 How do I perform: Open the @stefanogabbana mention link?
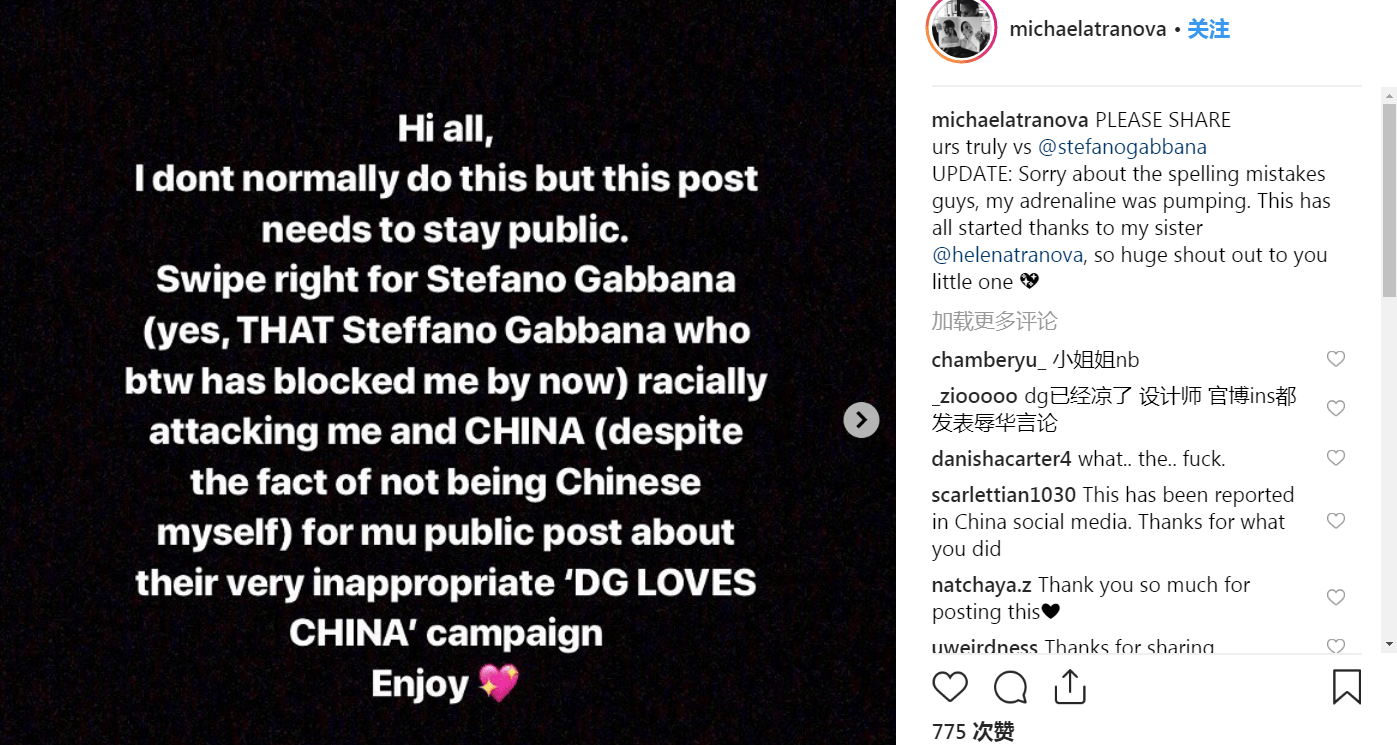click(x=1122, y=147)
